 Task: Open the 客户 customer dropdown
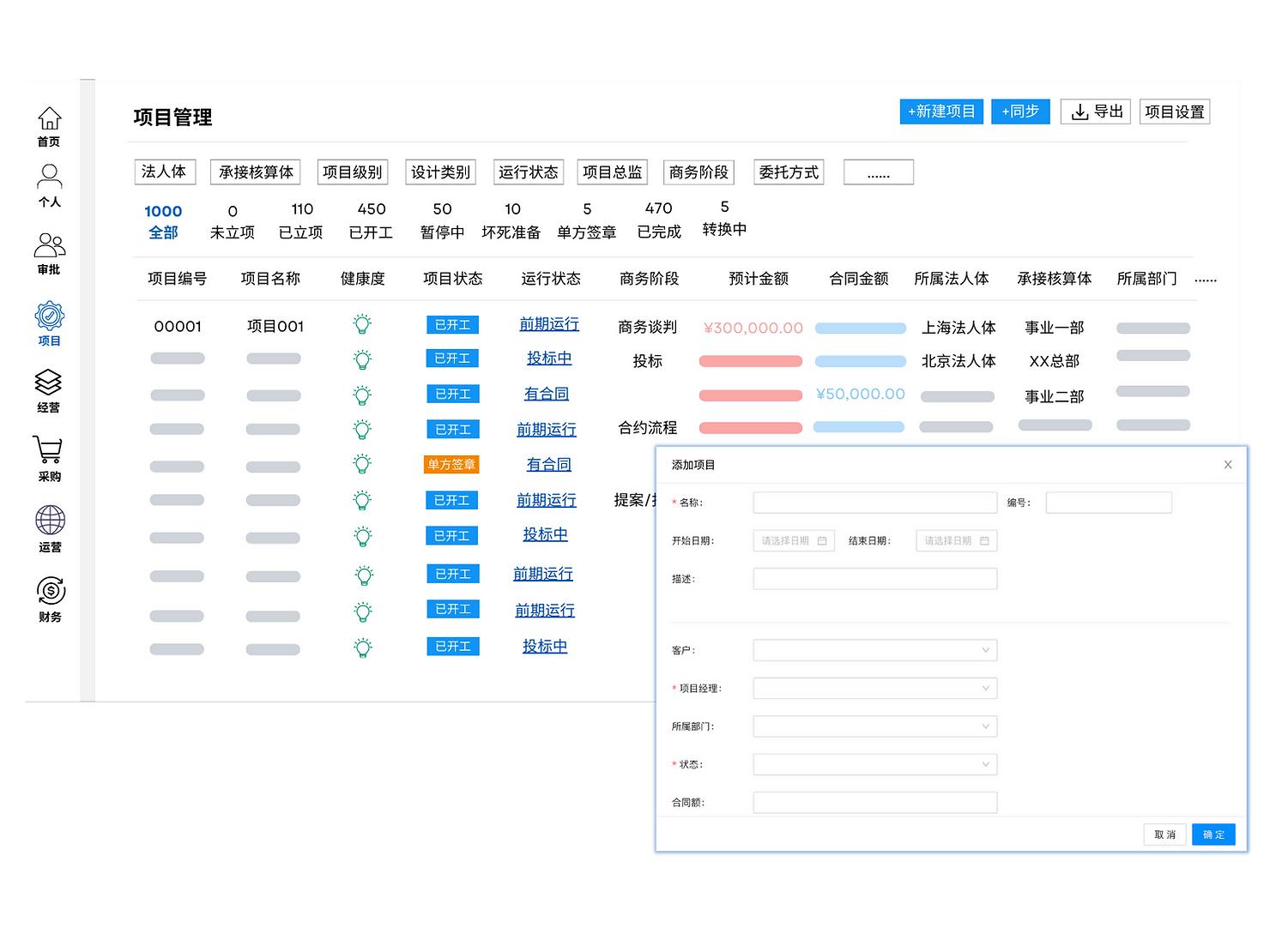click(874, 649)
